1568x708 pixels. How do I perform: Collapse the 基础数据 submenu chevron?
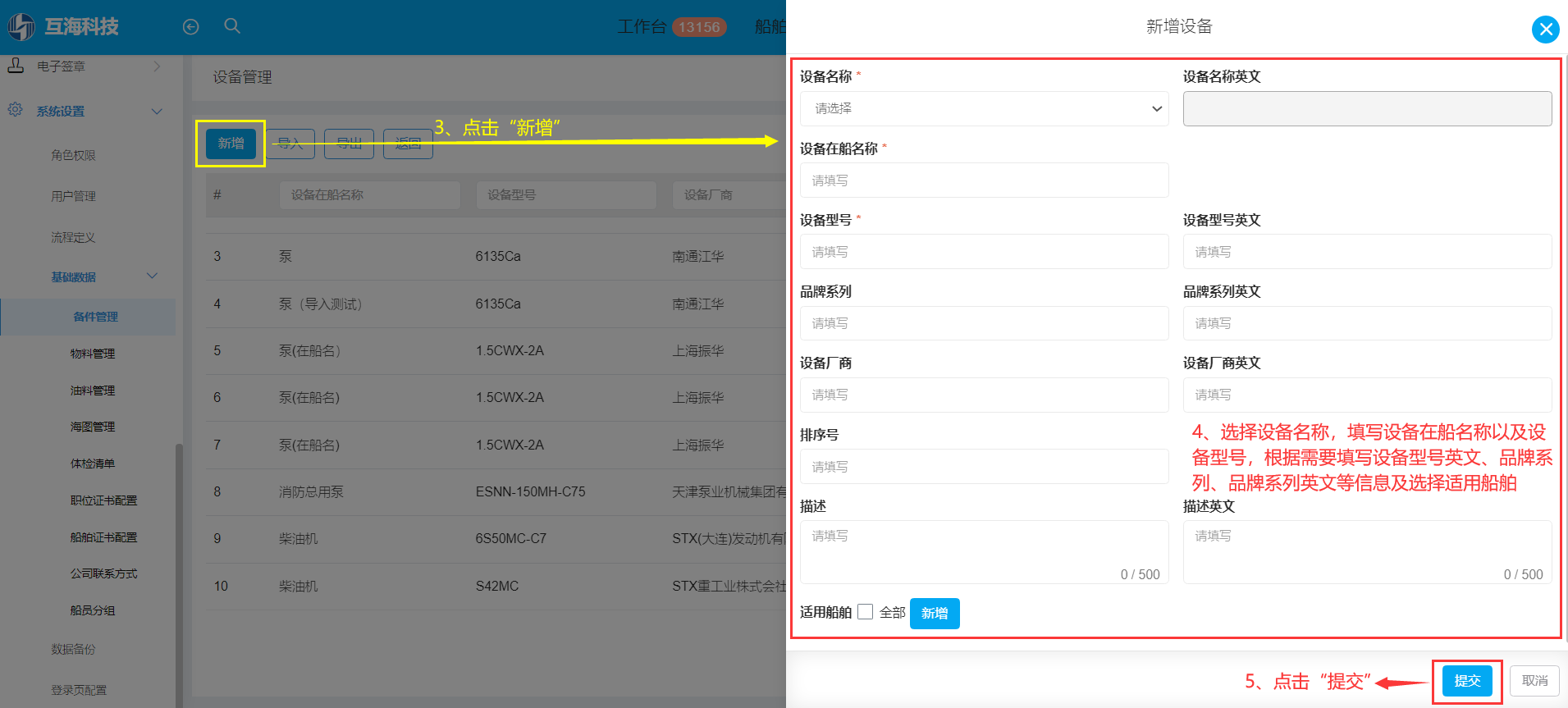pos(152,276)
